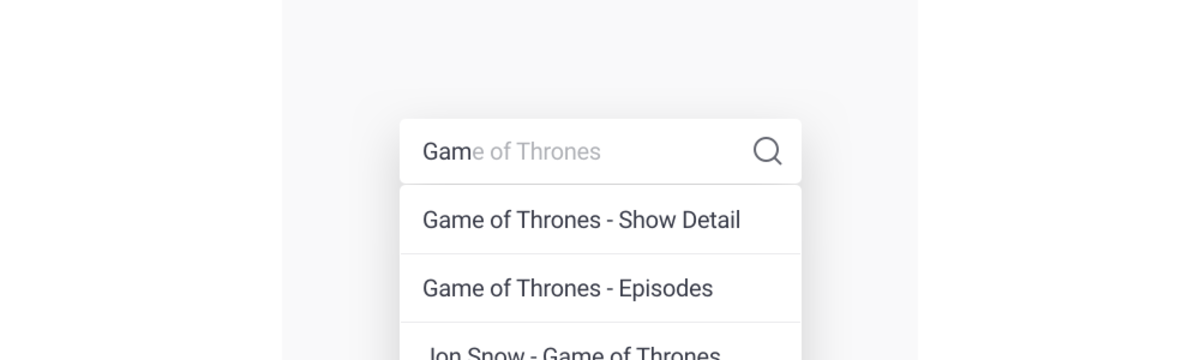Click the greyed autocomplete text 'e of Thrones'
This screenshot has height=360, width=1200.
(x=537, y=151)
